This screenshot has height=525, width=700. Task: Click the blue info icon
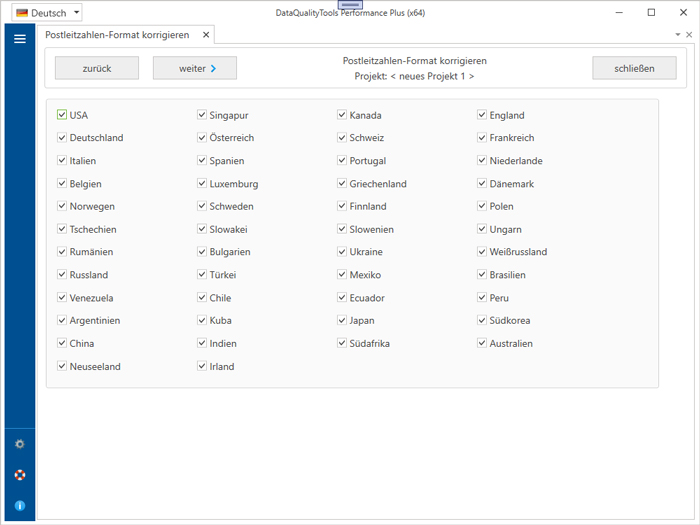click(x=19, y=506)
